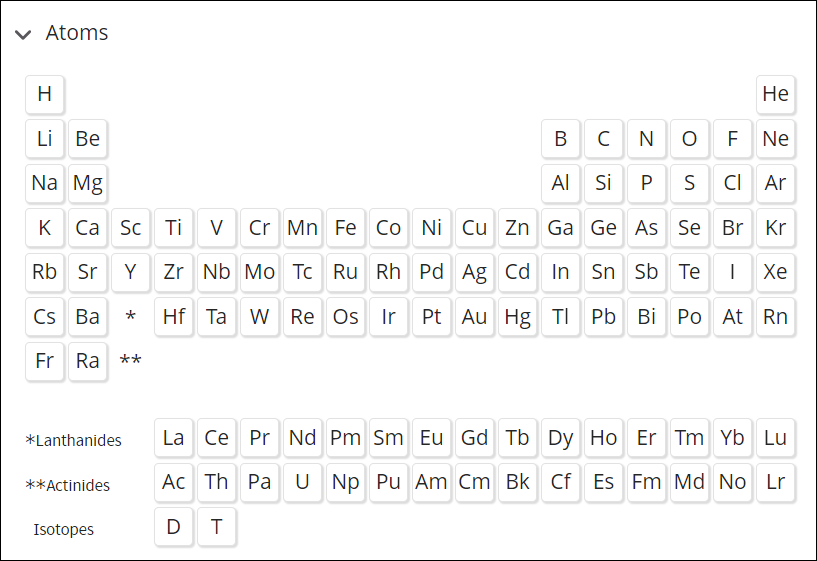Select the Lanthanum La element
The width and height of the screenshot is (817, 561).
[x=174, y=438]
